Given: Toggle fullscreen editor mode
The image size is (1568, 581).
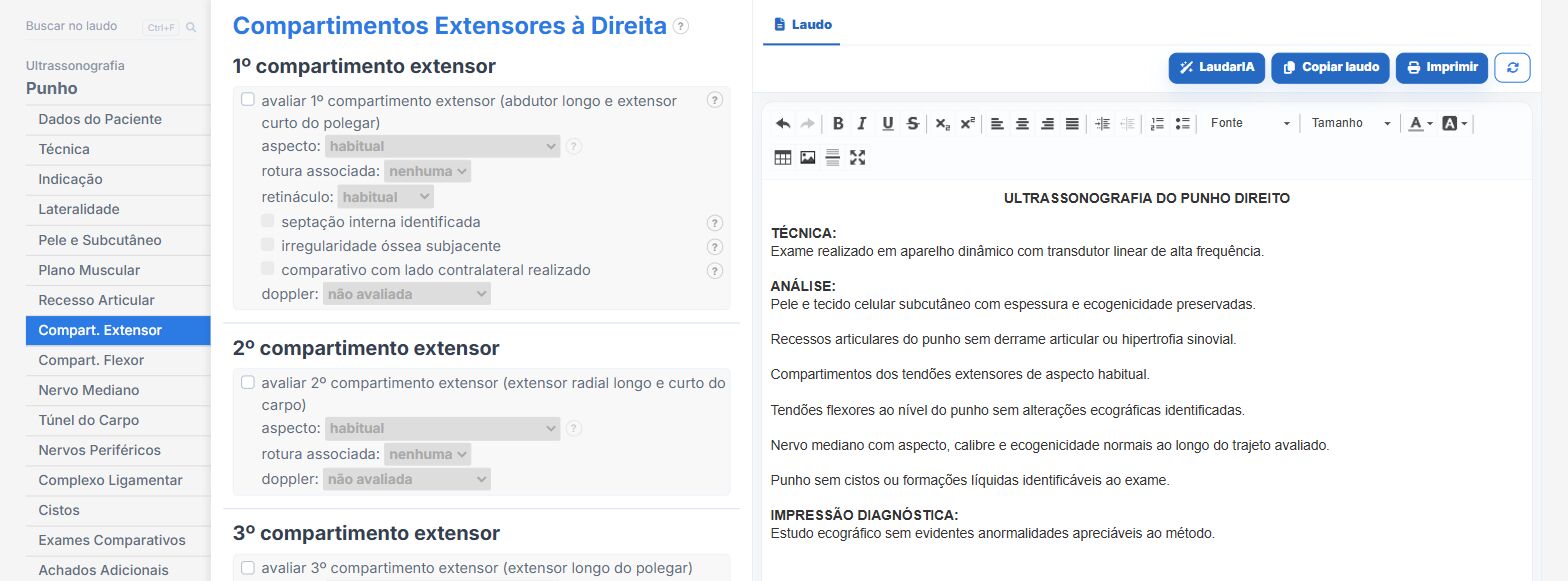Looking at the screenshot, I should [x=857, y=157].
